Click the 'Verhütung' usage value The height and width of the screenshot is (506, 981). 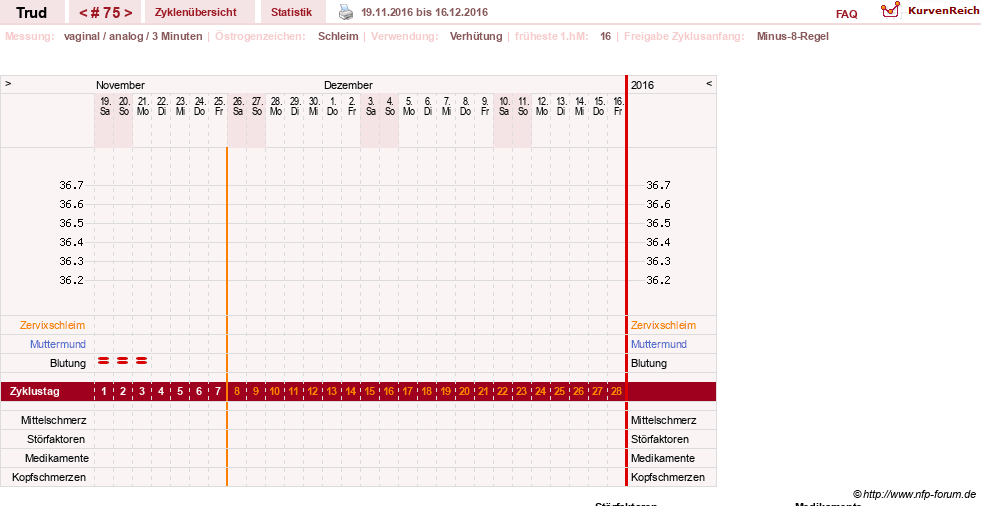475,36
